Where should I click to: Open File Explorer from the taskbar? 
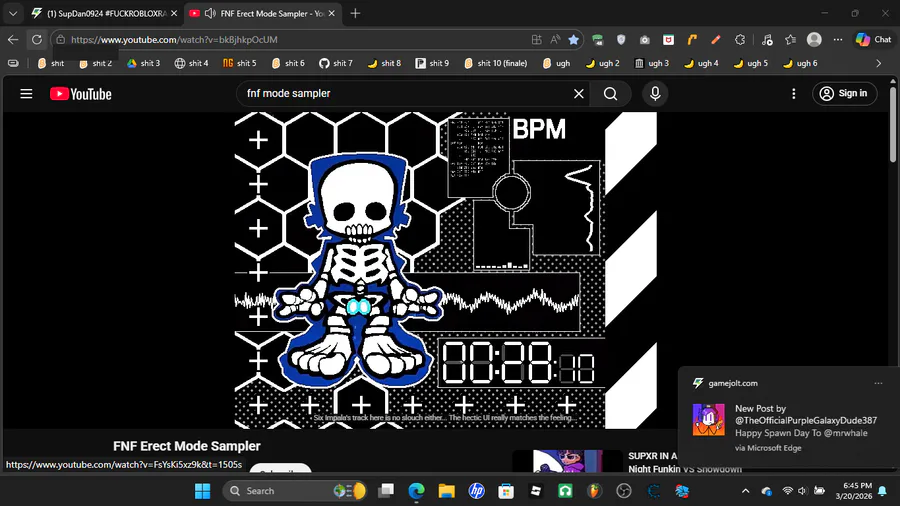coord(447,491)
